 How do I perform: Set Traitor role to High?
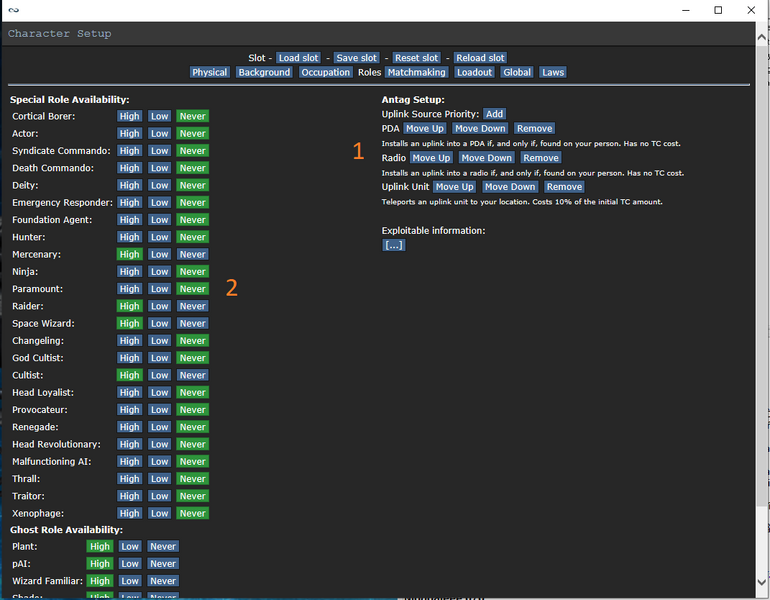130,496
